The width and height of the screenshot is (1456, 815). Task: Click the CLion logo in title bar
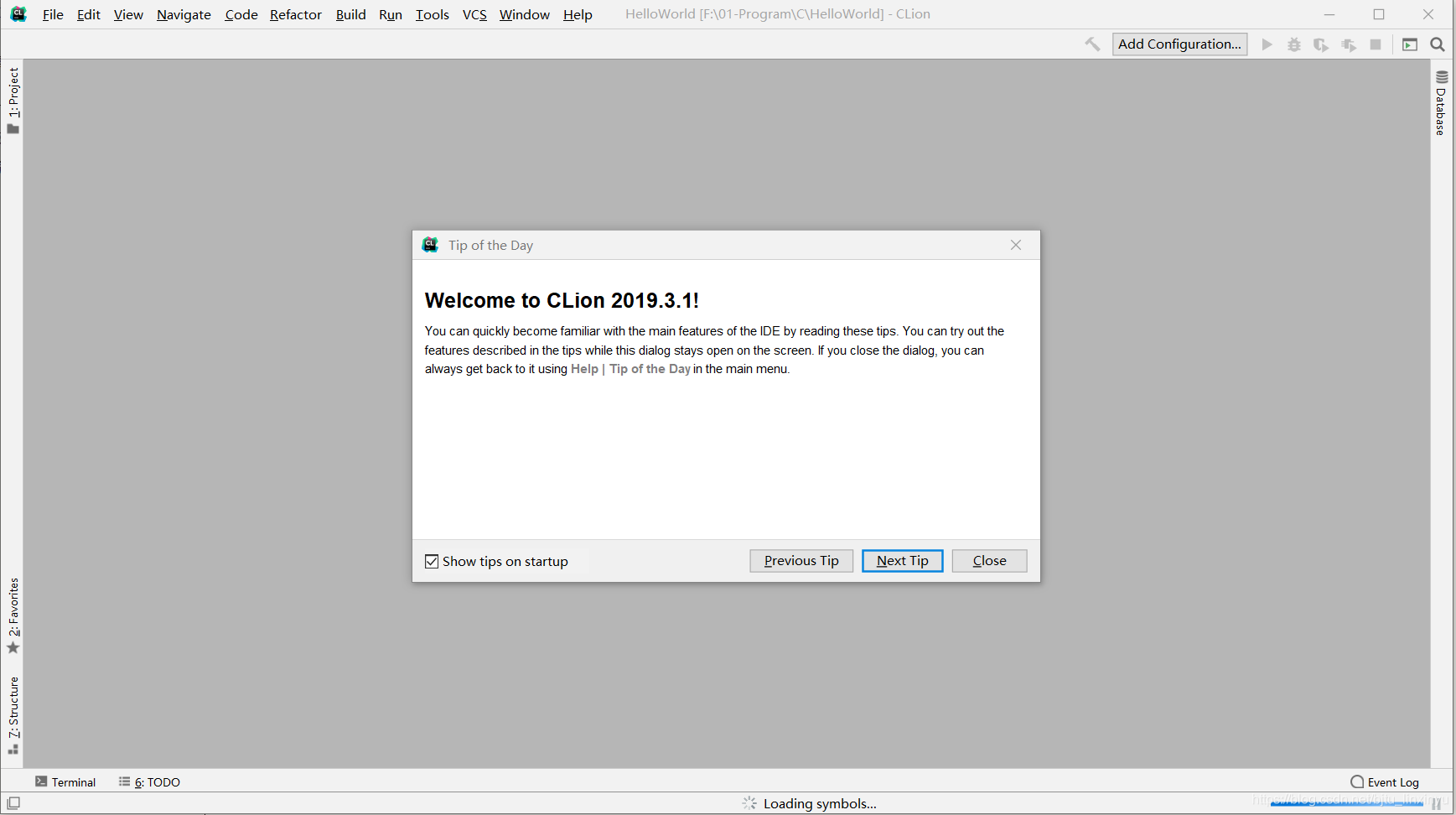(18, 14)
